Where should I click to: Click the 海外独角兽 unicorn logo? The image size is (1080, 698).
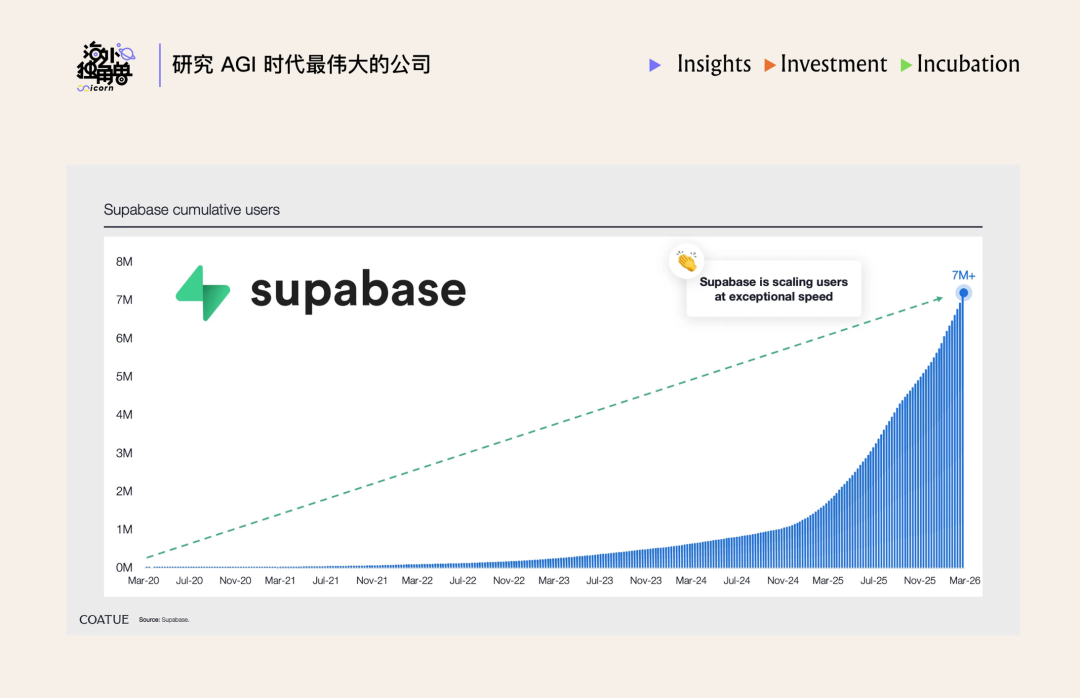(x=105, y=66)
